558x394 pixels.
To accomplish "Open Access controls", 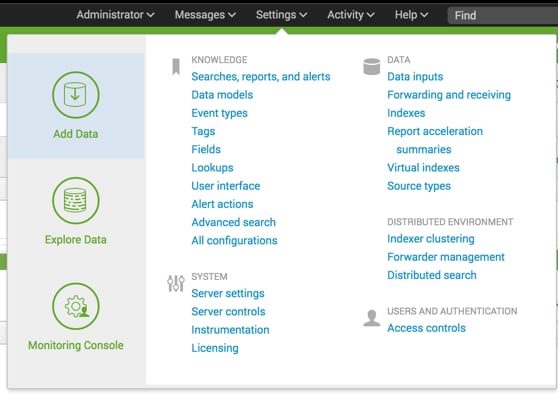I will [426, 328].
